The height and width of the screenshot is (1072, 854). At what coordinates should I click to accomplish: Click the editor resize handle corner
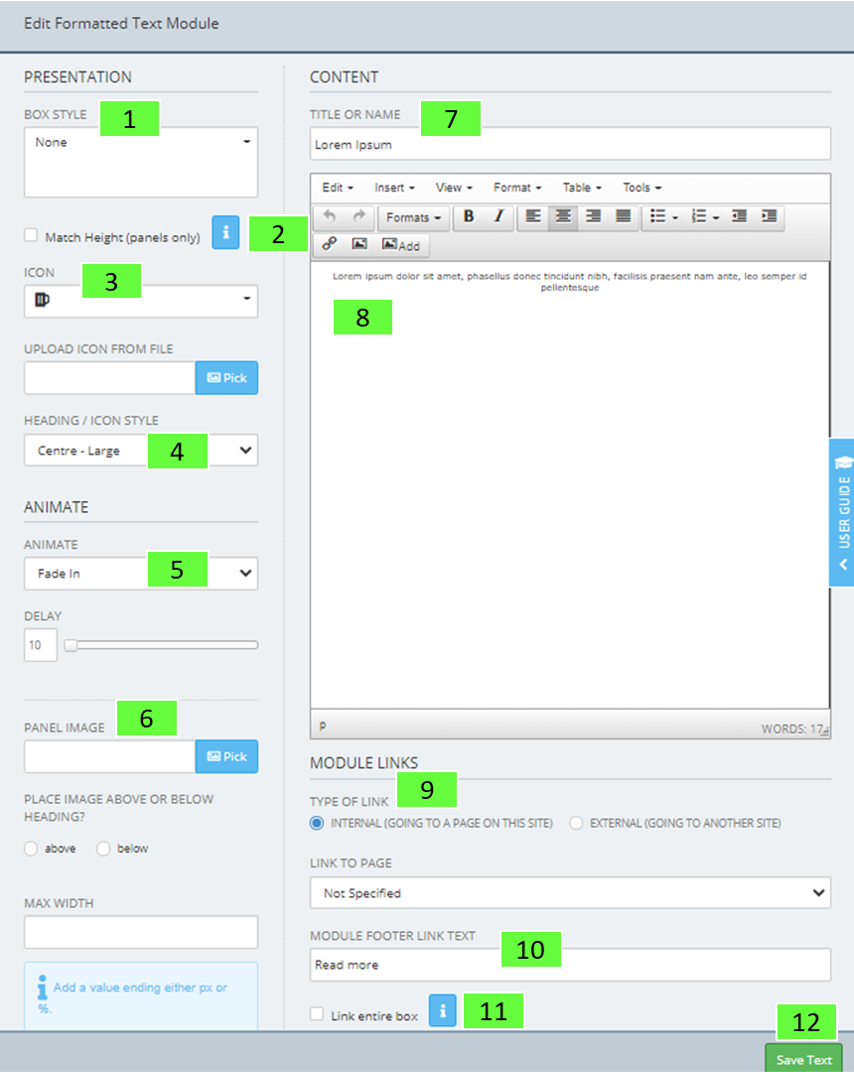(825, 732)
